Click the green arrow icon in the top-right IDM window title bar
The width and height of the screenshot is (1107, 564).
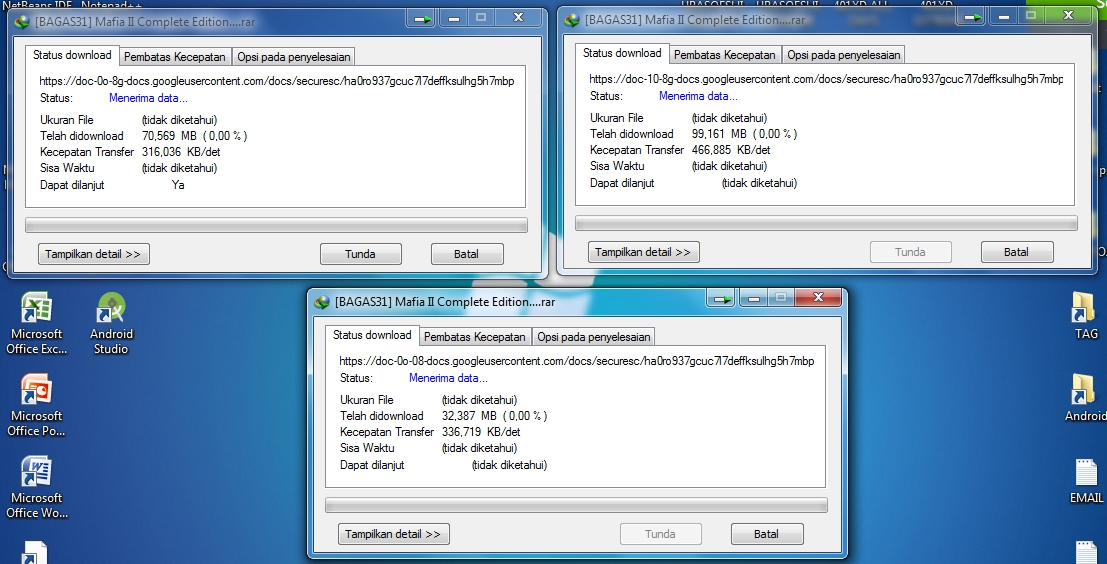coord(972,17)
